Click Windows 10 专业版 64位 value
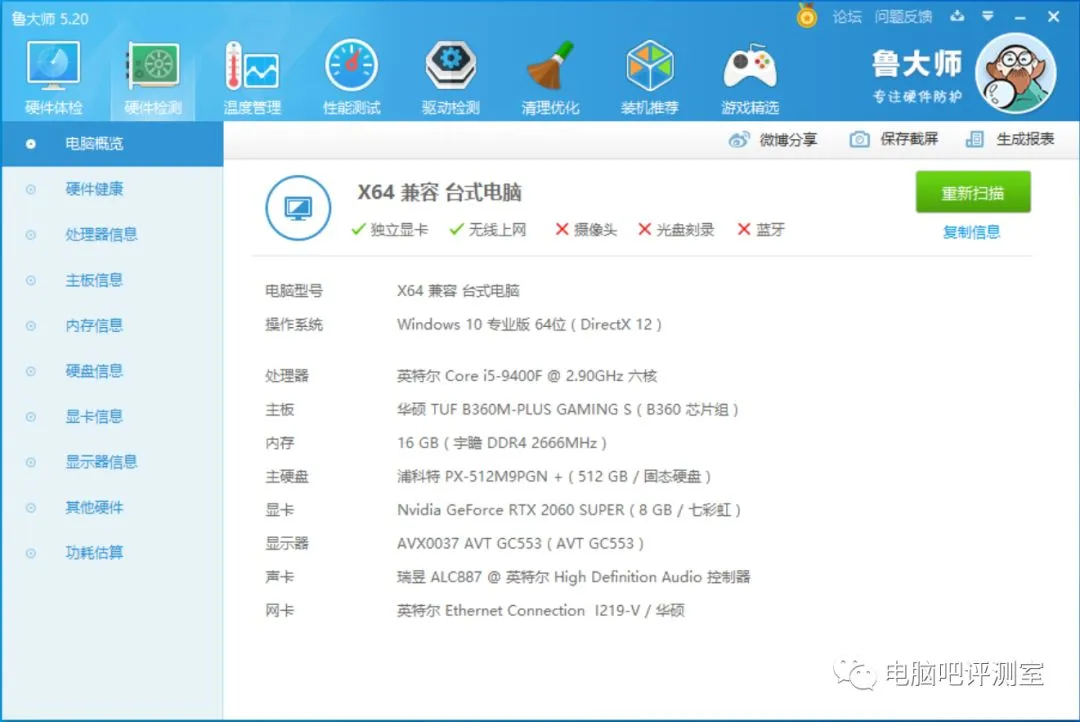Viewport: 1080px width, 722px height. click(529, 324)
